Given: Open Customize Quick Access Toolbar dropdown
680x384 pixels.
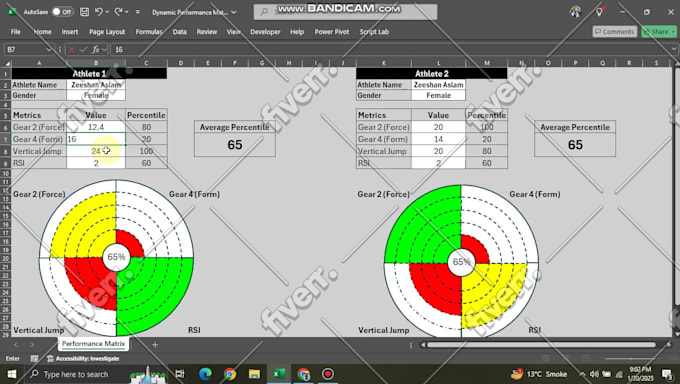Looking at the screenshot, I should [137, 12].
